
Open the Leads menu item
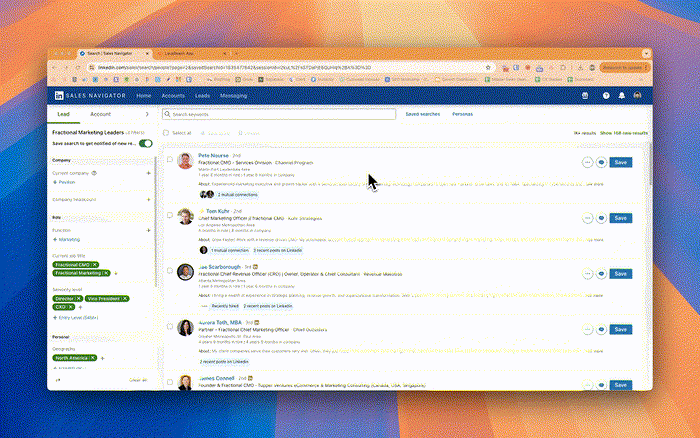202,96
